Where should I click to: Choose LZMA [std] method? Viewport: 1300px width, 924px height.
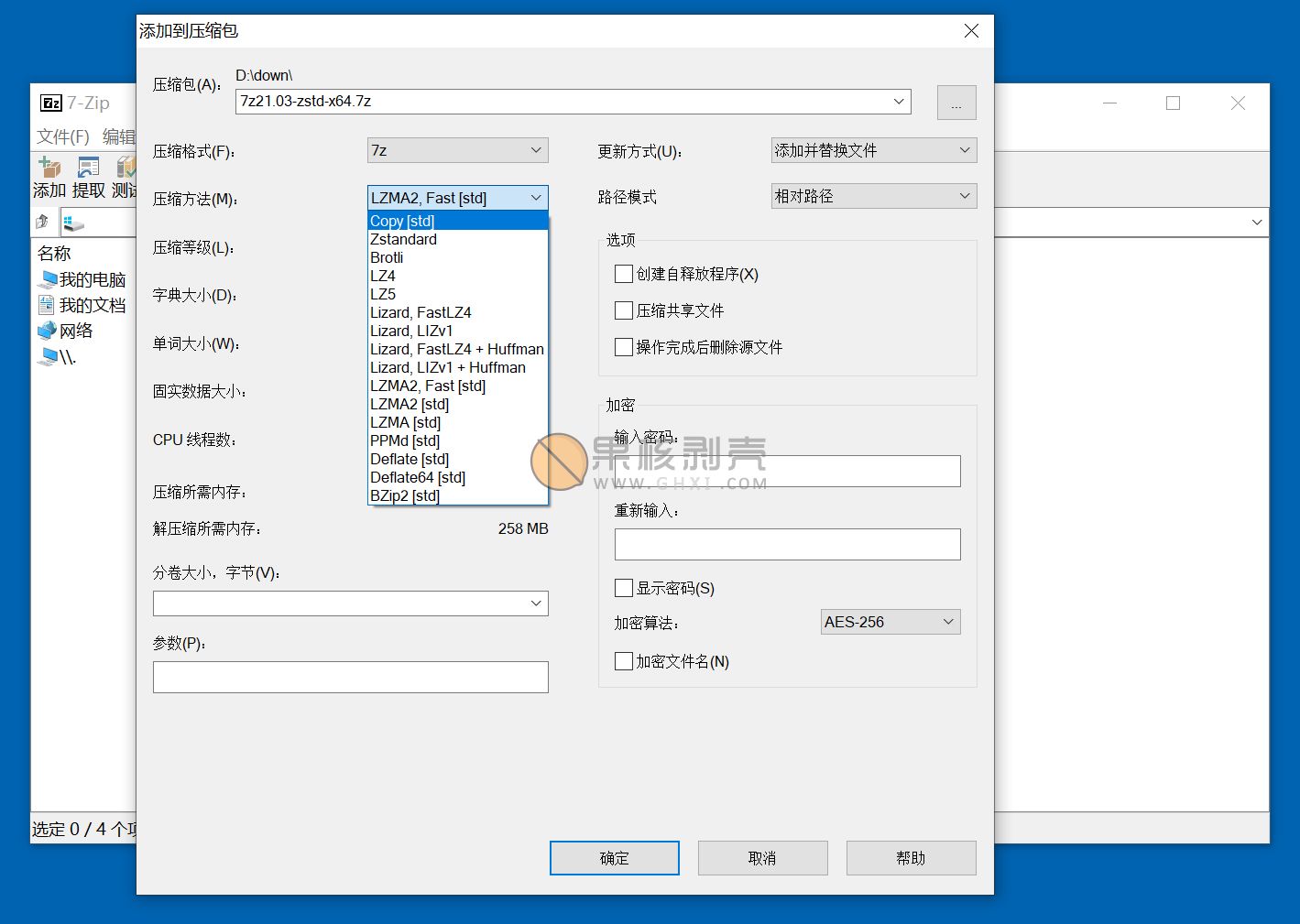(458, 422)
